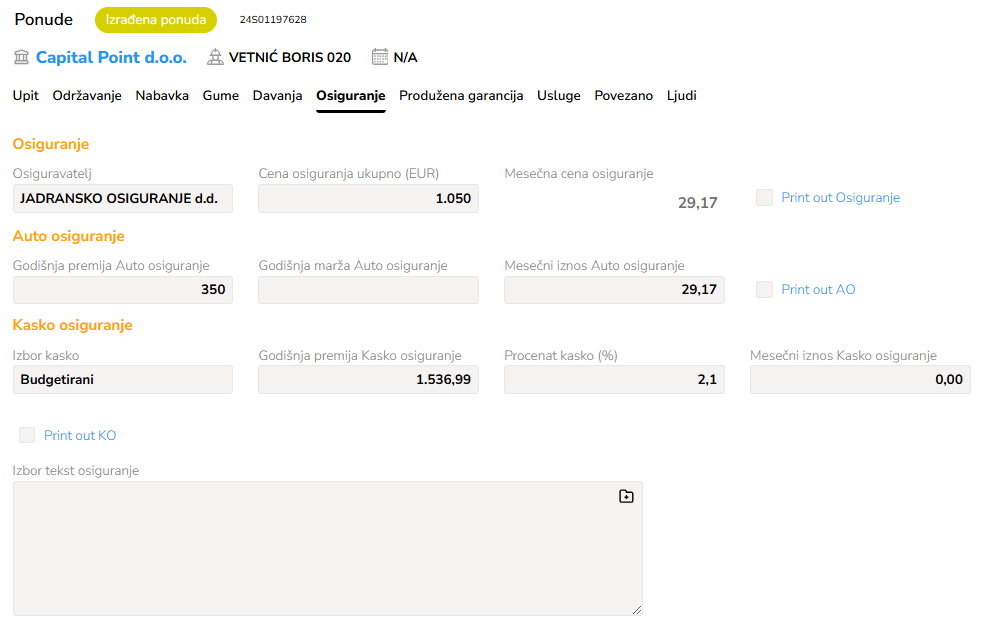Viewport: 987px width, 627px height.
Task: Enable the Print out Osiguranje checkbox
Action: 765,198
